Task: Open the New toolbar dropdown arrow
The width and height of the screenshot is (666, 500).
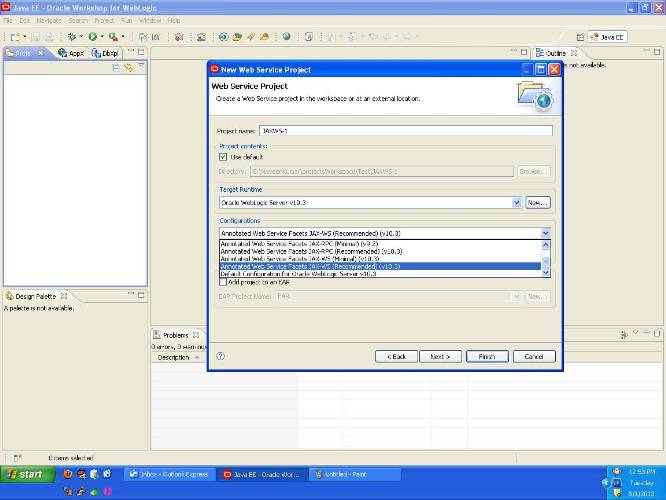Action: [x=25, y=37]
